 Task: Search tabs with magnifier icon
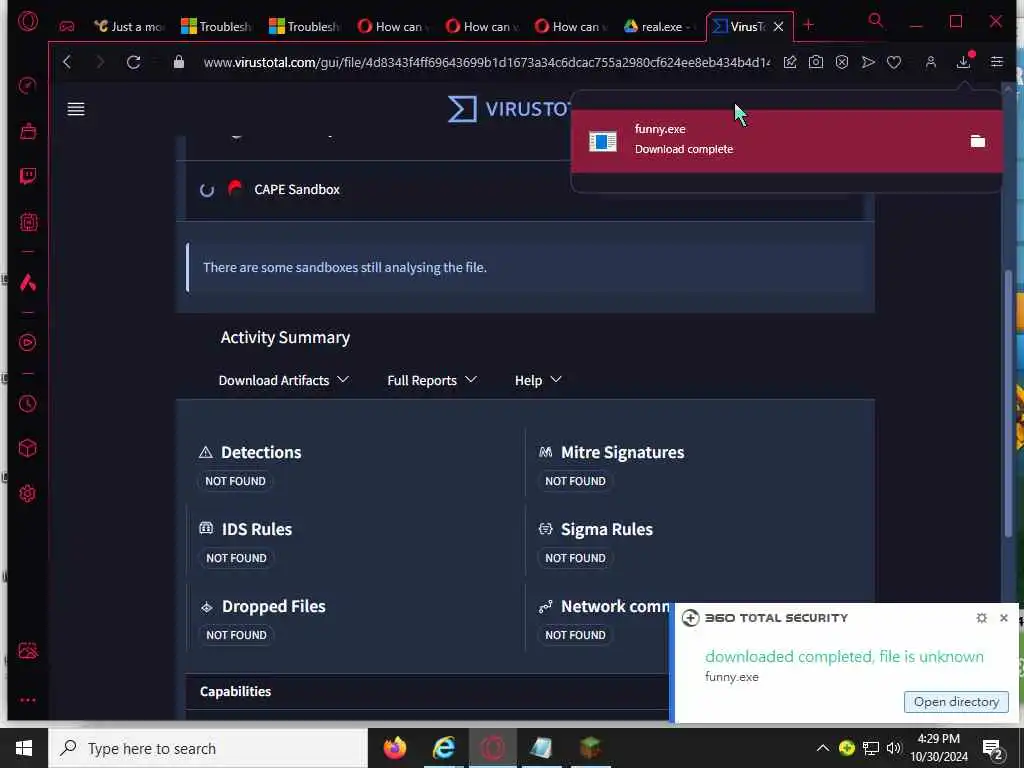point(876,21)
